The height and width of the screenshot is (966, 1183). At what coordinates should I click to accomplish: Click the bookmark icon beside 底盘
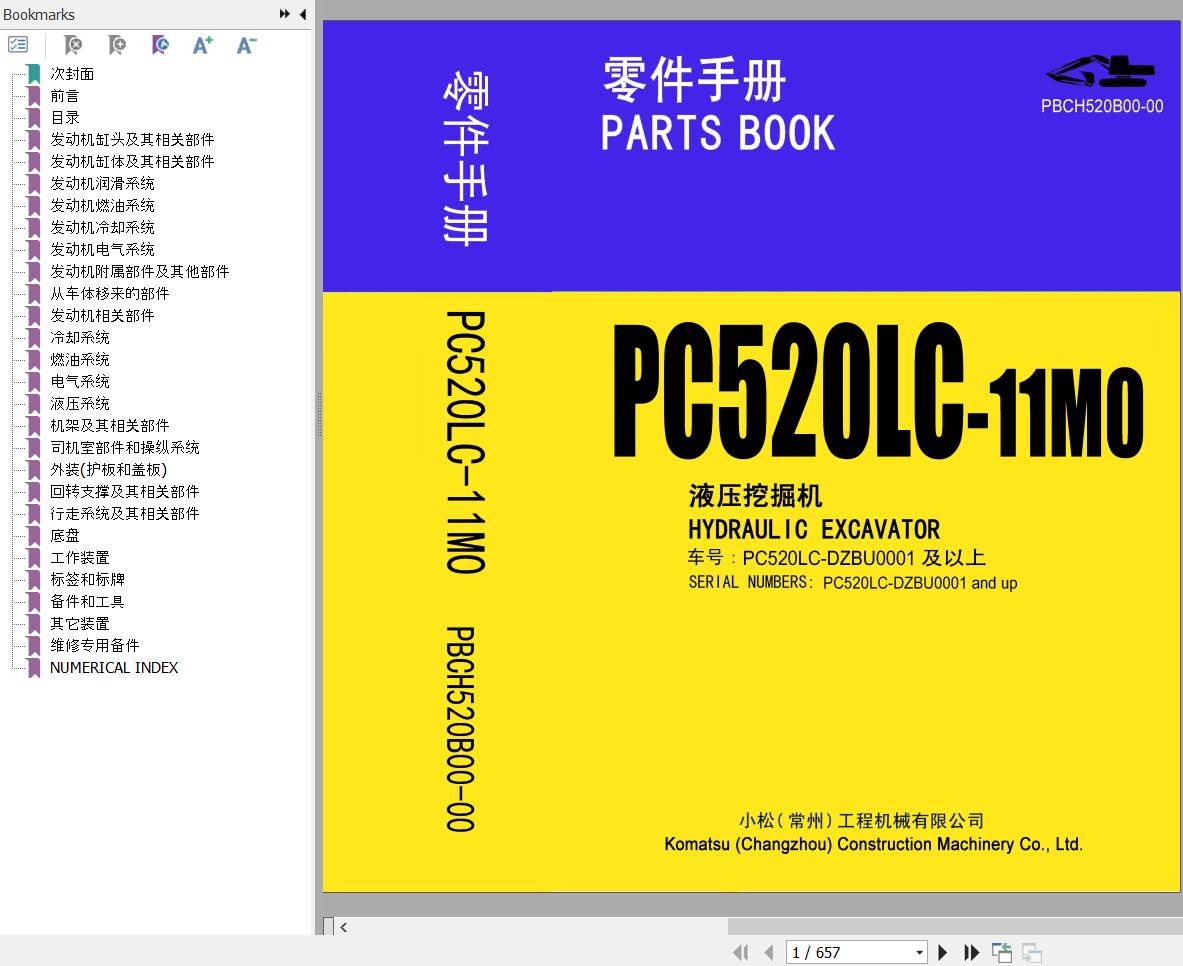pos(34,535)
